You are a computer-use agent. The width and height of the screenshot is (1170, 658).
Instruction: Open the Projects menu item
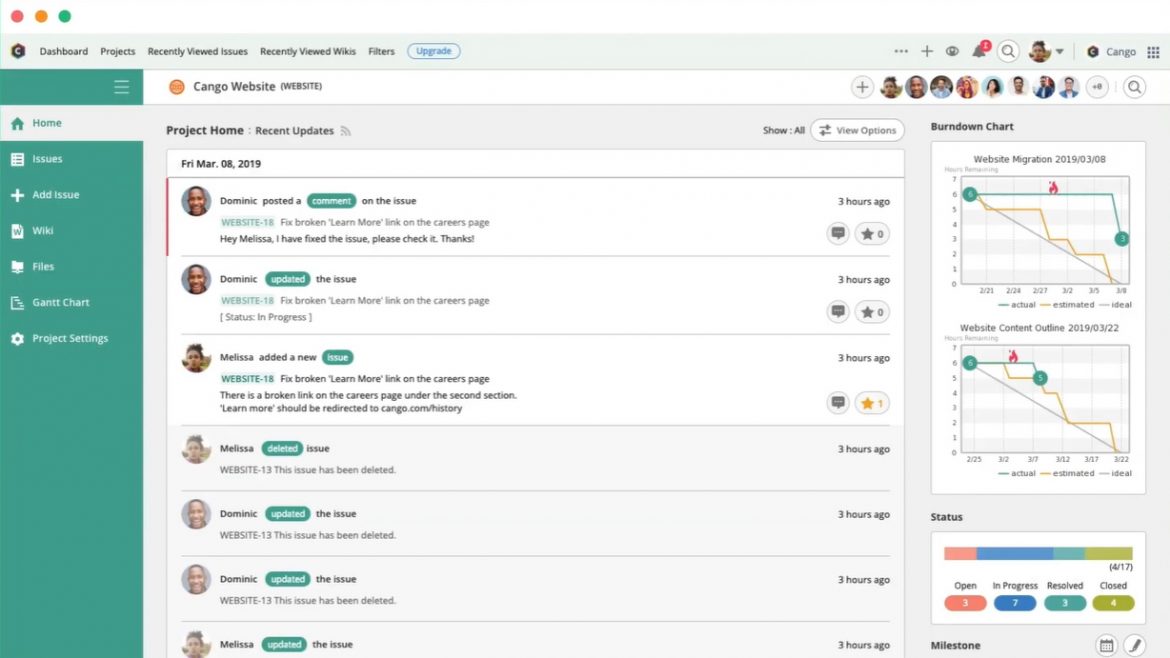point(117,51)
